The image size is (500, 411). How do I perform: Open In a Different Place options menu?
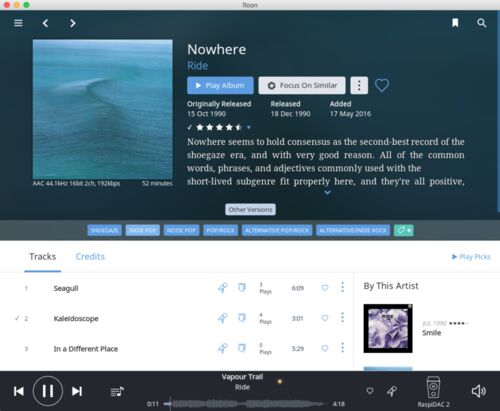[x=342, y=348]
